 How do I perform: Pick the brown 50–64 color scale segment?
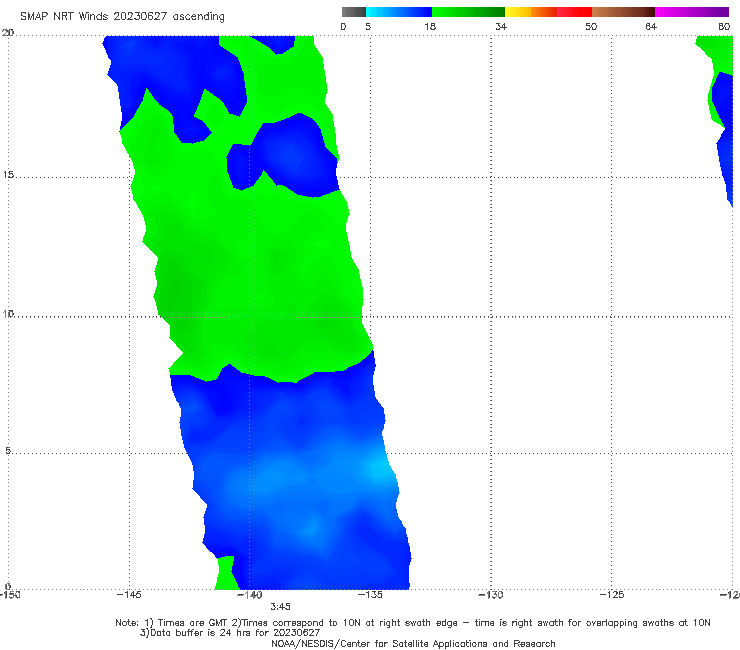coord(623,12)
